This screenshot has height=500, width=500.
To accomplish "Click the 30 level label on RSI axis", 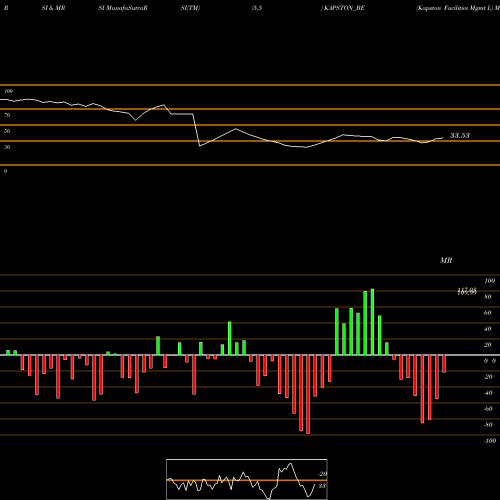I will (x=7, y=147).
